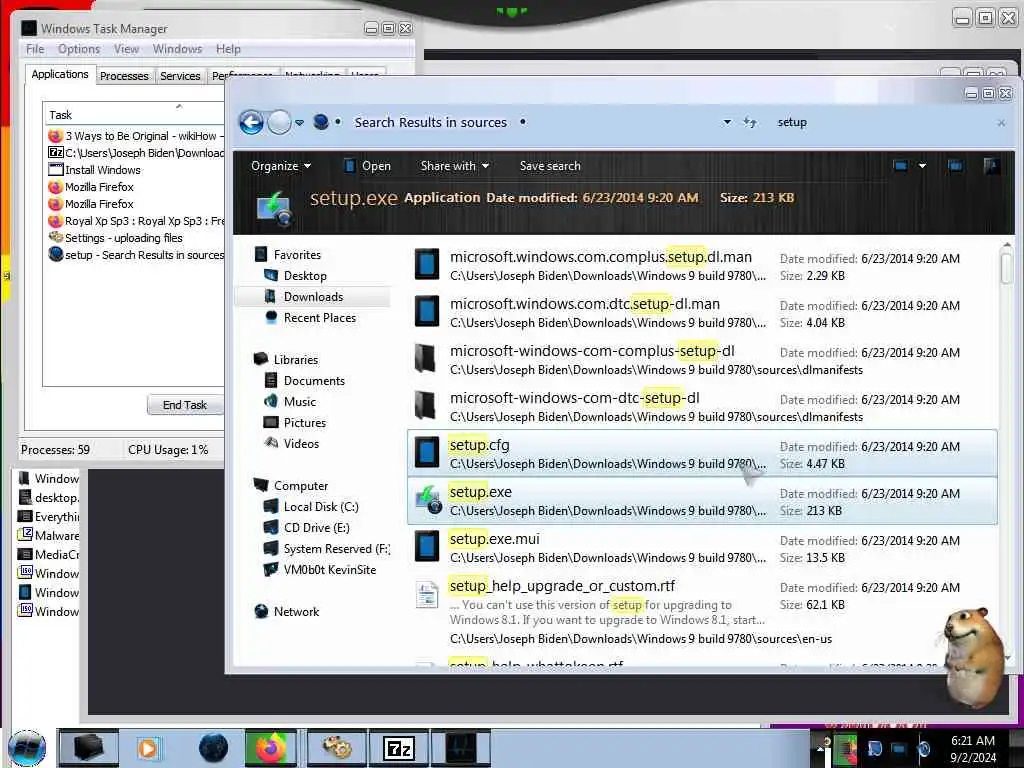
Task: Select Desktop in navigation pane
Action: pyautogui.click(x=304, y=276)
